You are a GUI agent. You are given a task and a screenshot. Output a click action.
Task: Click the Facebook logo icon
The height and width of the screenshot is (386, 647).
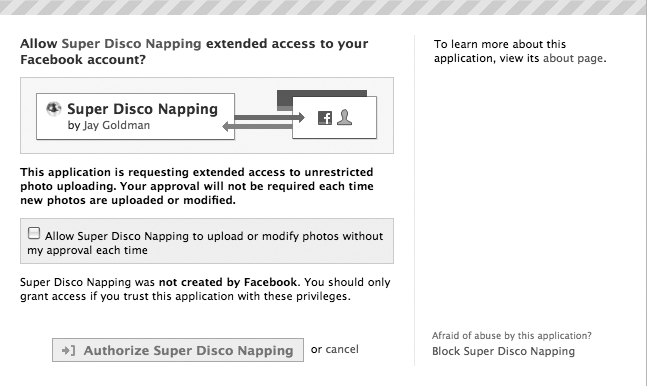click(325, 118)
